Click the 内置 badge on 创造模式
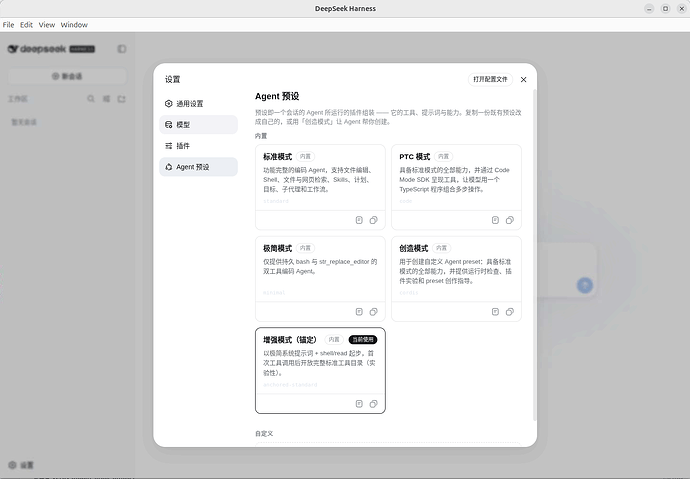 click(x=441, y=248)
